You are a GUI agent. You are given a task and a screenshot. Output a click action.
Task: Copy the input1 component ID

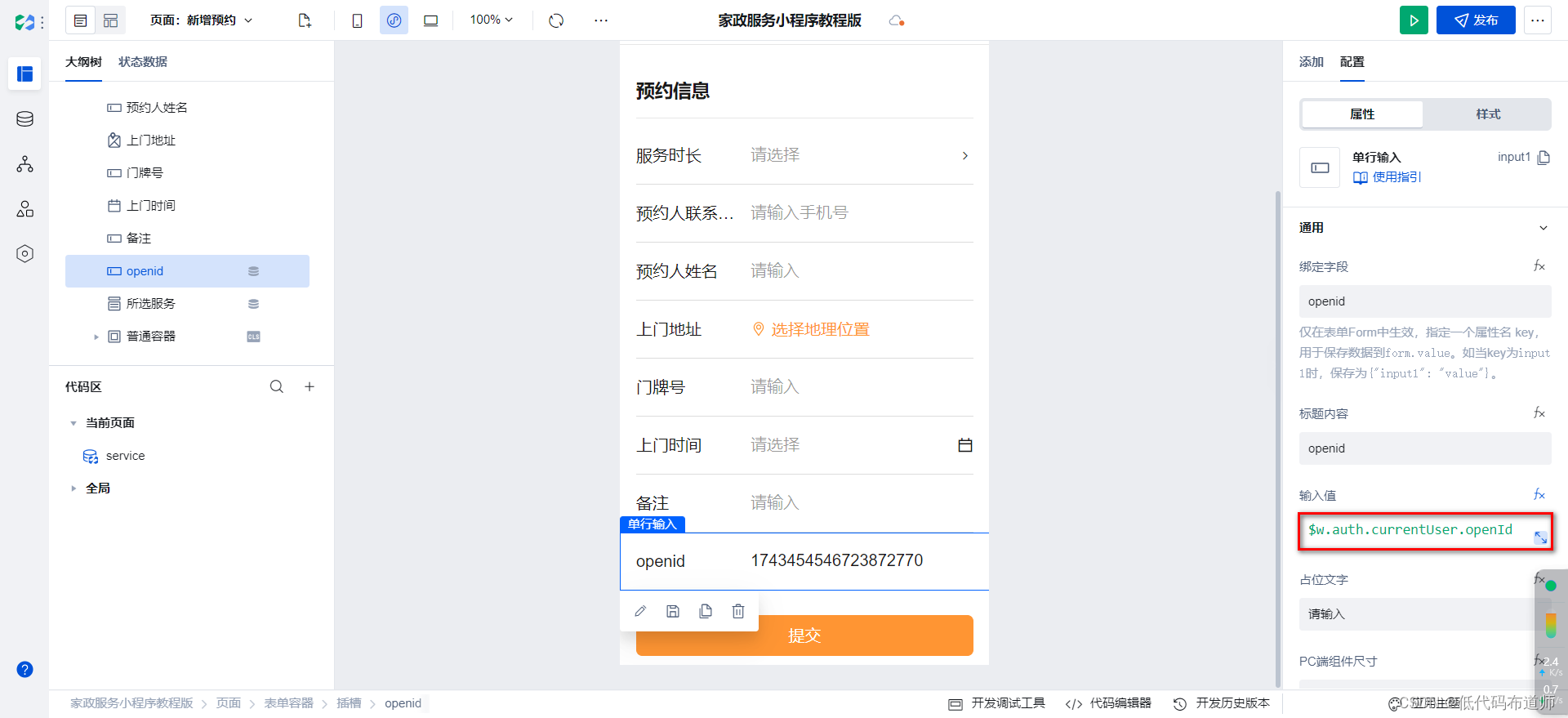(x=1543, y=158)
